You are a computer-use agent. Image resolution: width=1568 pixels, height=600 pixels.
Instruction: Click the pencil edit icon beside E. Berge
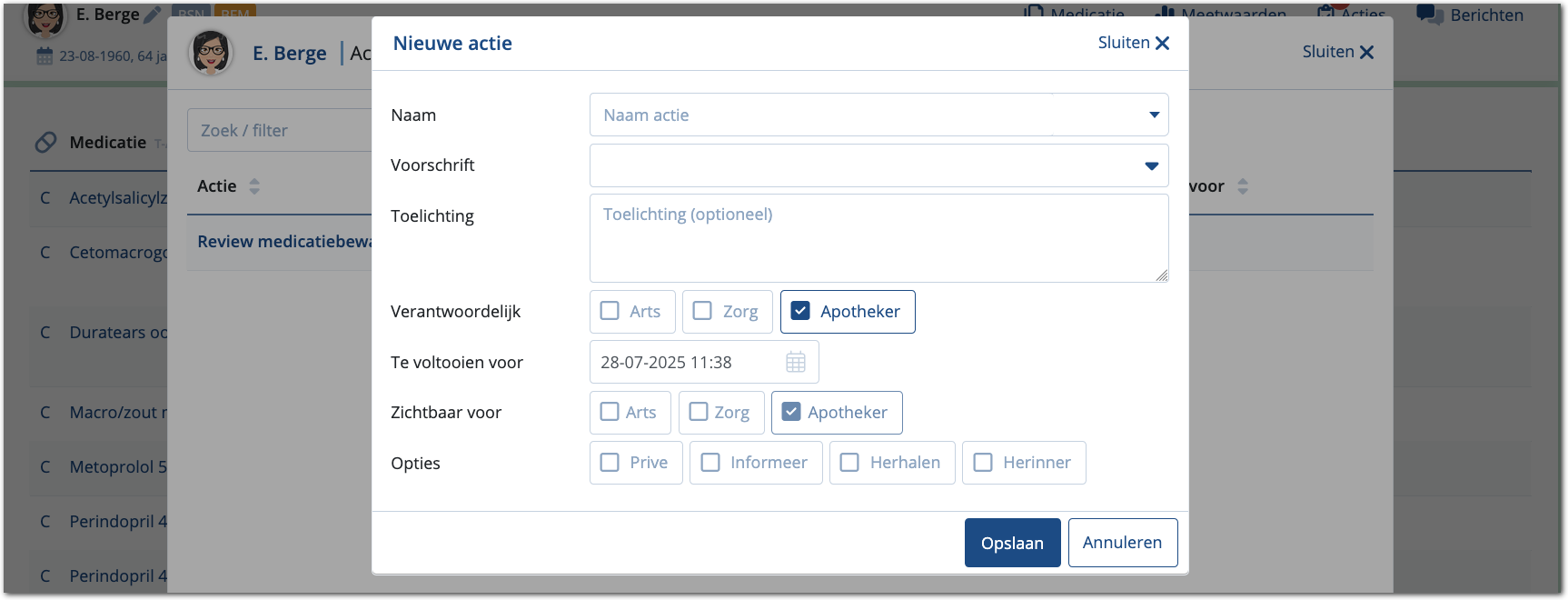click(153, 15)
